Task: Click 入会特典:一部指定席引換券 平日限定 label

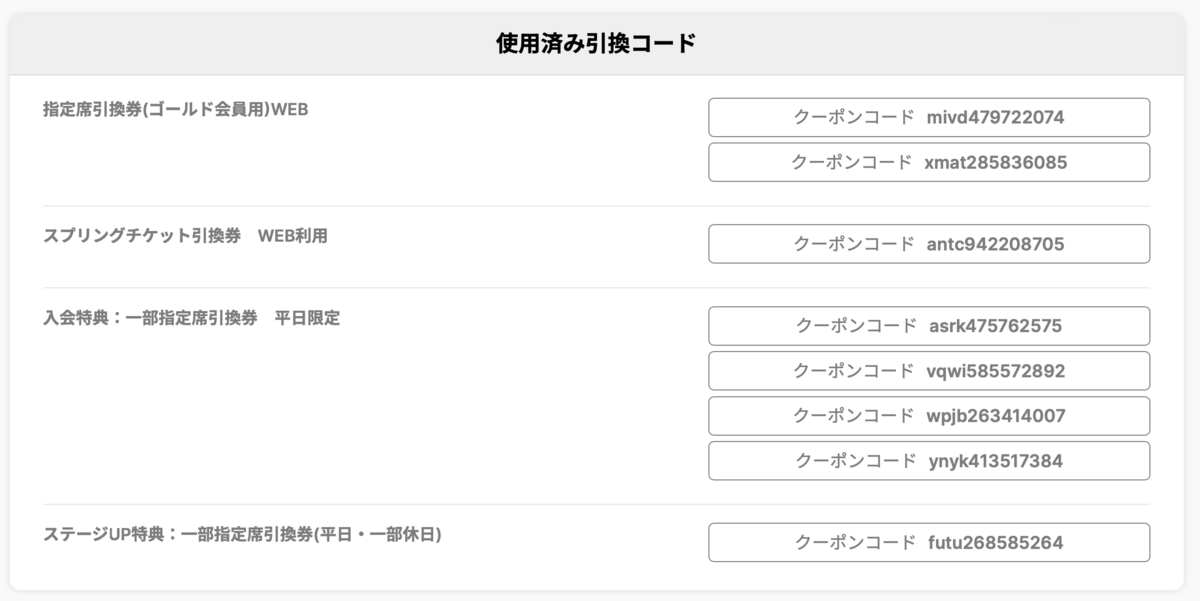Action: (x=192, y=319)
